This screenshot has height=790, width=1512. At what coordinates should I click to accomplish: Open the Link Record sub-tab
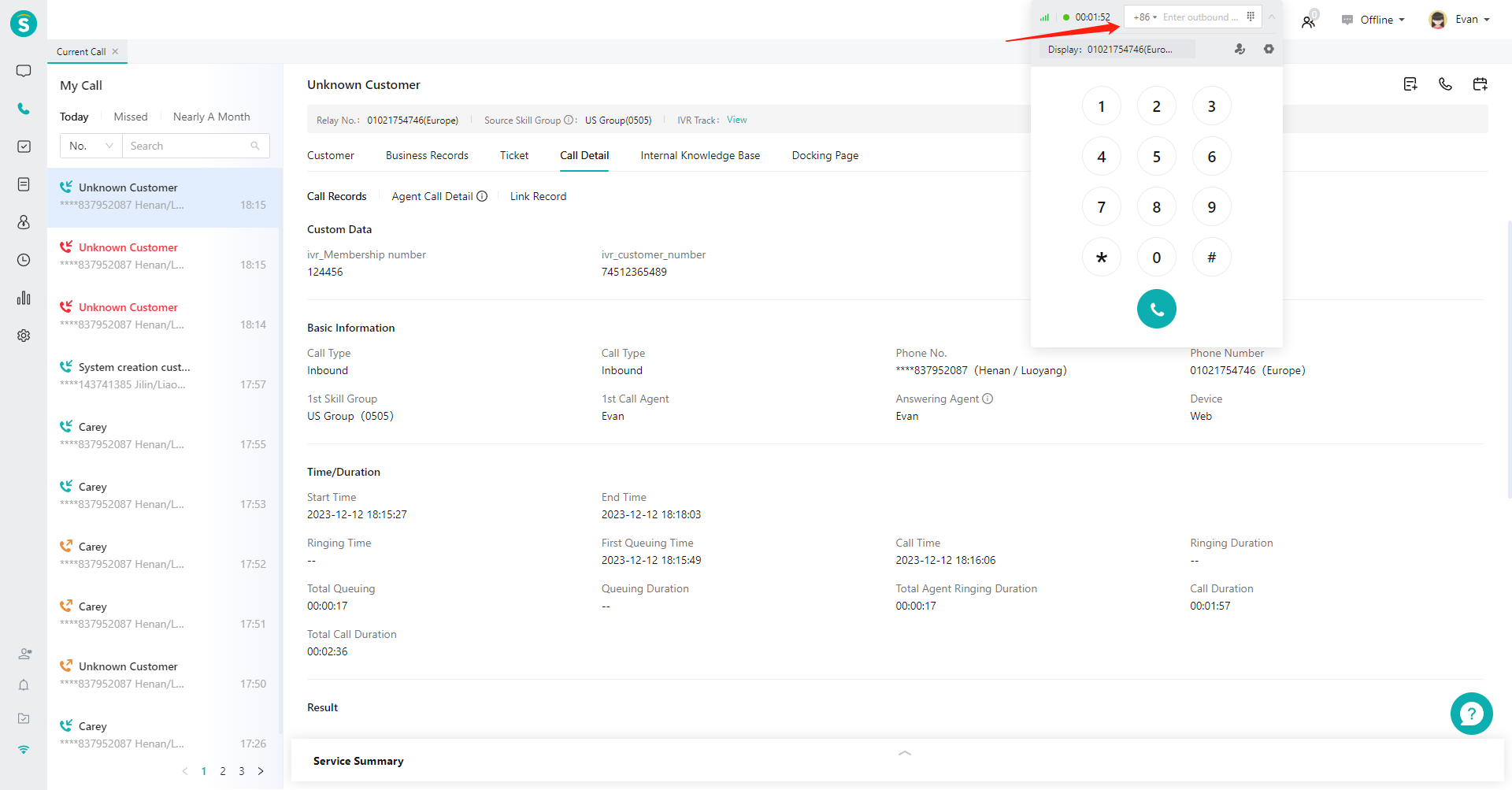538,196
